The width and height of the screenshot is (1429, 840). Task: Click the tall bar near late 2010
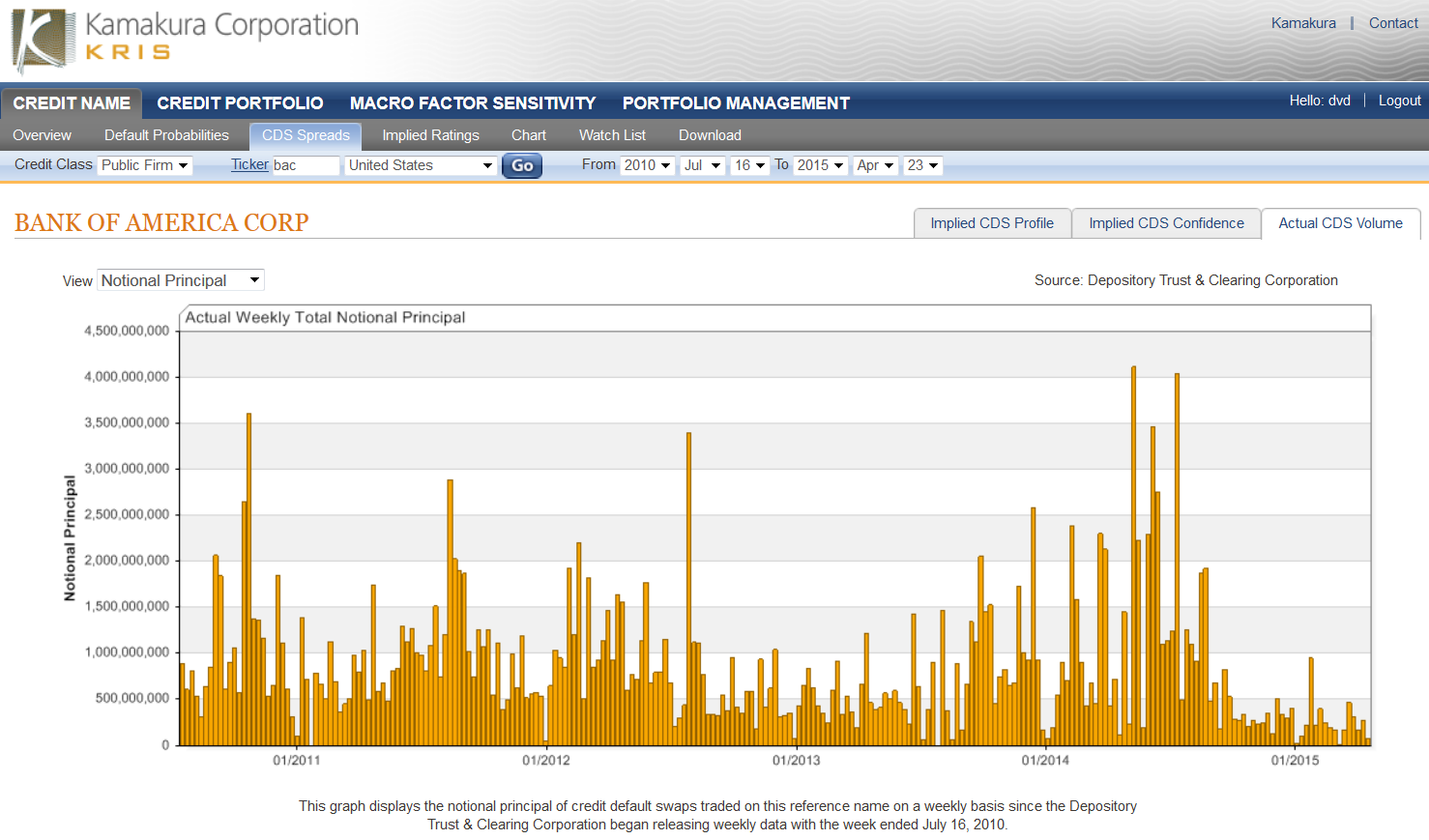[x=248, y=579]
